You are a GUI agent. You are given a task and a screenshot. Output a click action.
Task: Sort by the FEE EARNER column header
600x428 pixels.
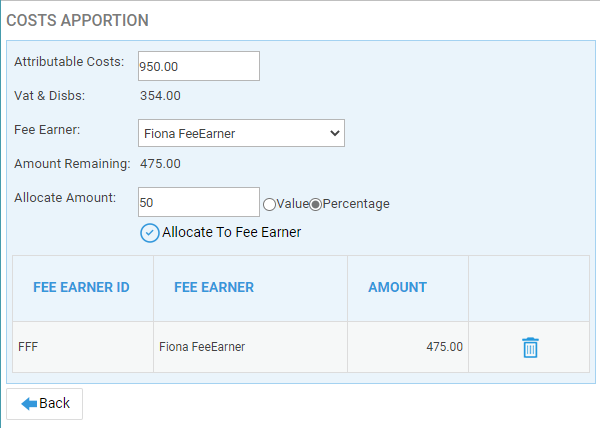coord(214,287)
